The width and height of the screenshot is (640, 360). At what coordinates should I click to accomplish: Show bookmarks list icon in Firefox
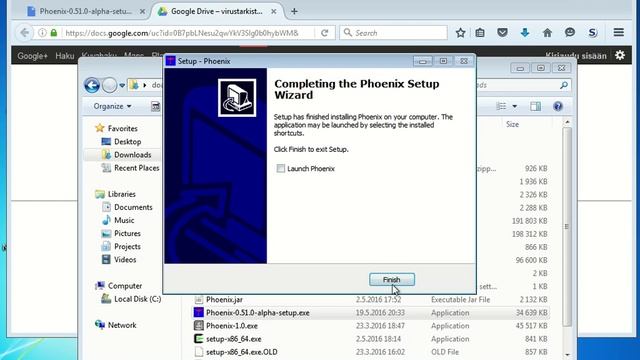click(480, 33)
